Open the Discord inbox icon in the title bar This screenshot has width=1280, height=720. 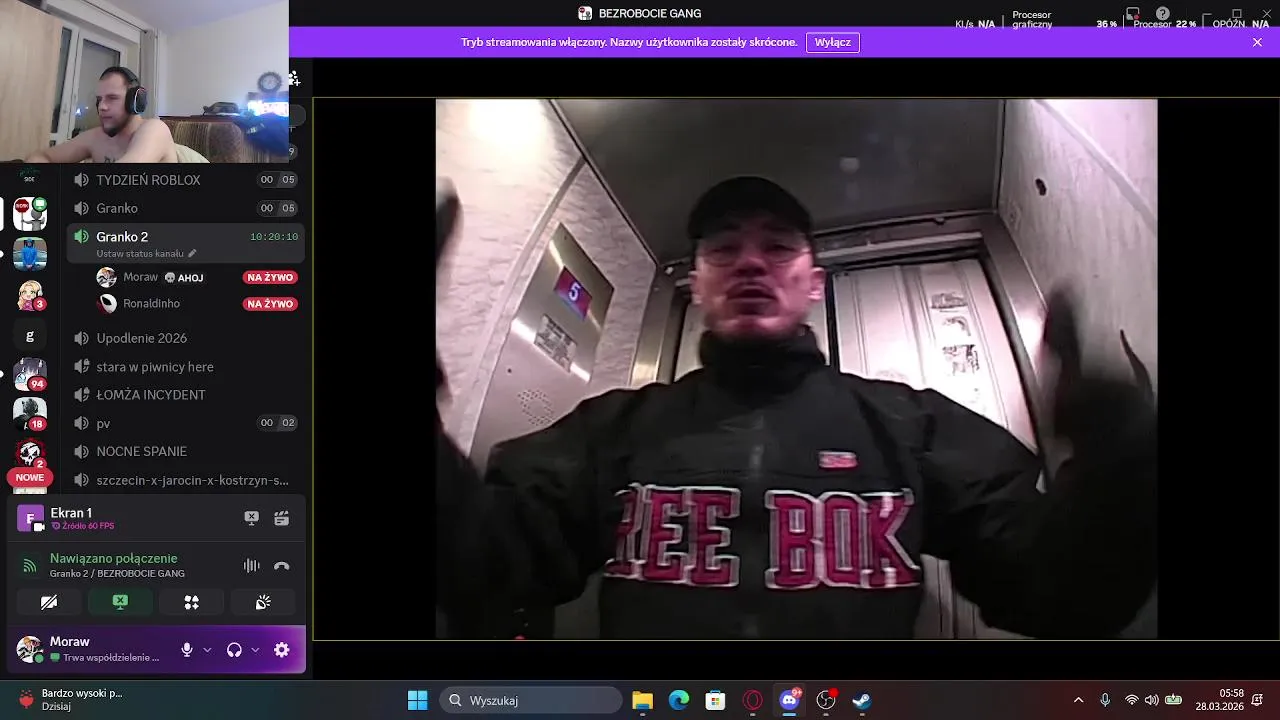pyautogui.click(x=1133, y=14)
